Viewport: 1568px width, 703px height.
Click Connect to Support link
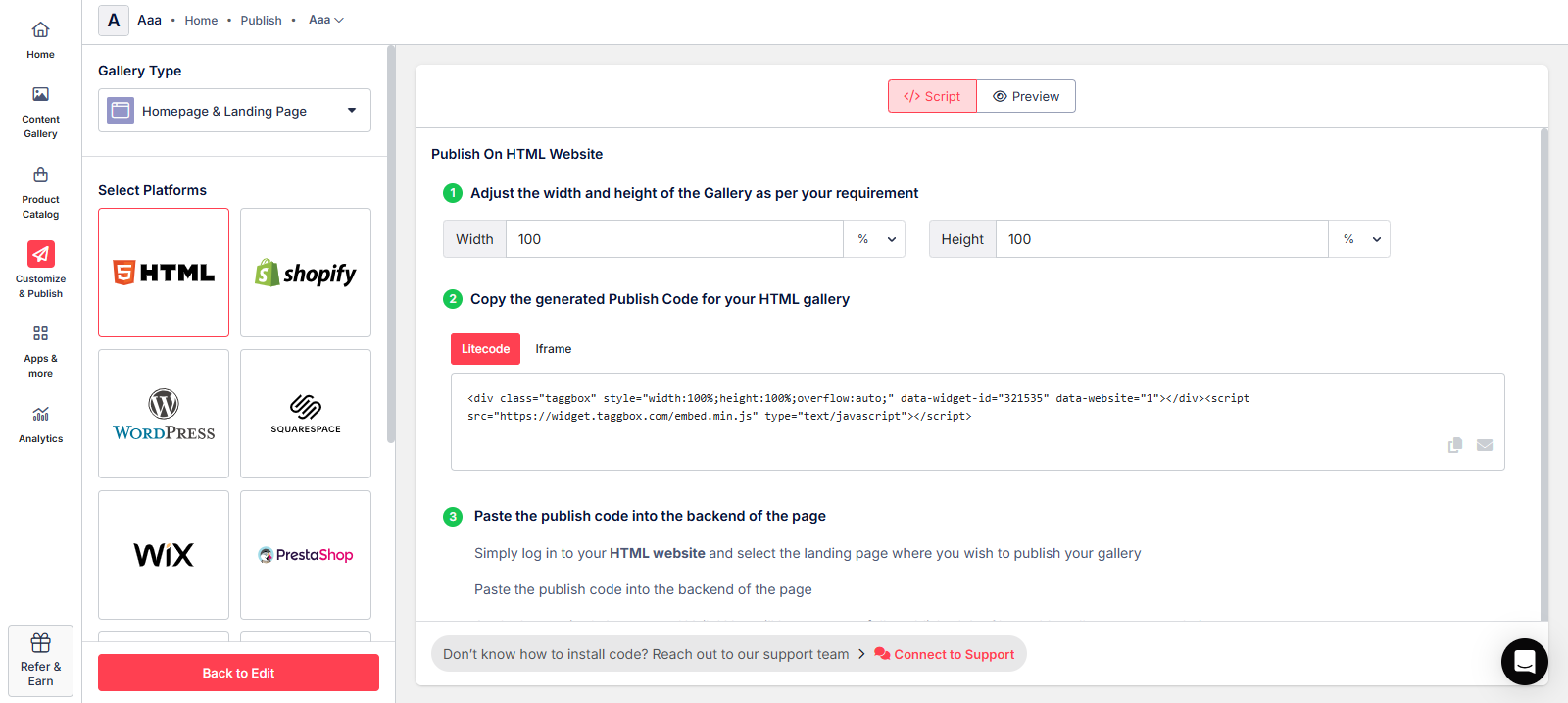[x=945, y=654]
